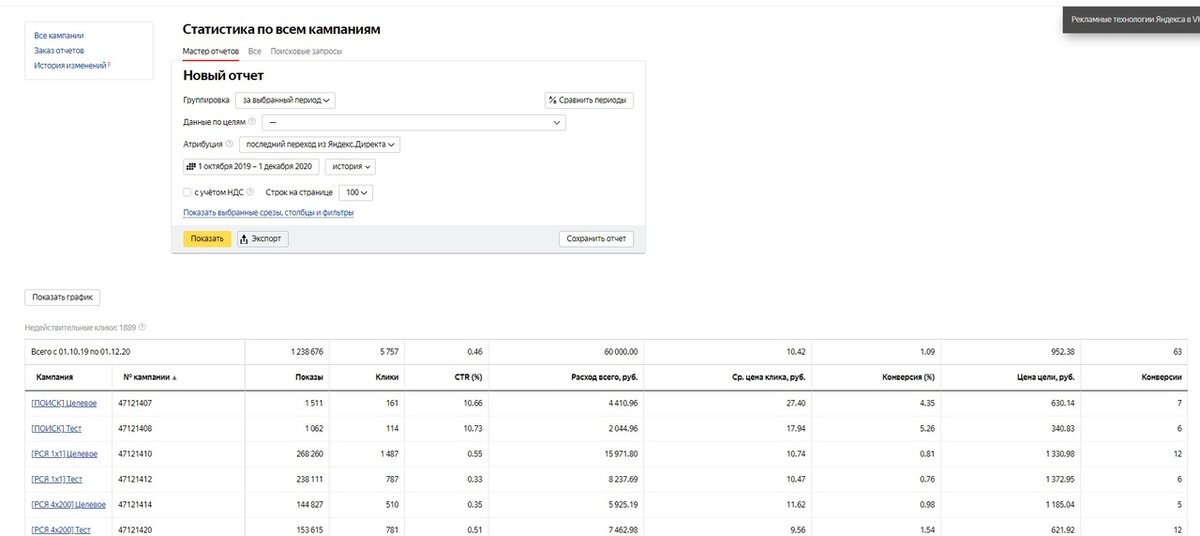This screenshot has height=536, width=1200.
Task: Click the average click price '27.40'
Action: coord(795,403)
